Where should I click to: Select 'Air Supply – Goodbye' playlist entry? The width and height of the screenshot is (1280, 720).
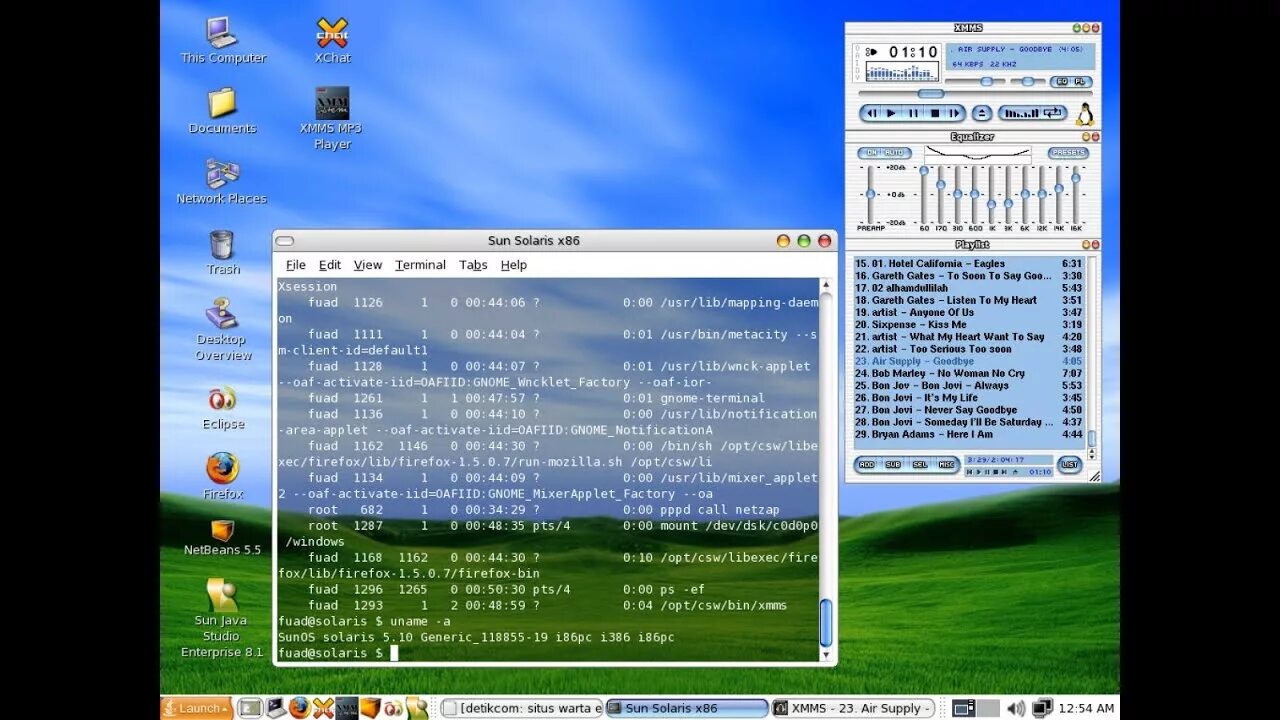coord(968,362)
